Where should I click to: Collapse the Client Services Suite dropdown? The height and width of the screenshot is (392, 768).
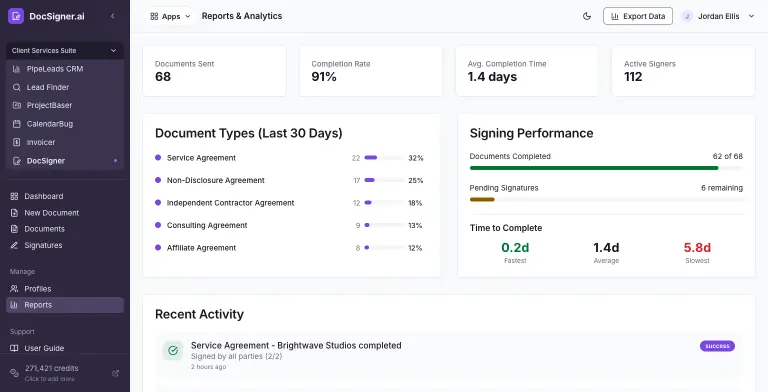coord(65,50)
